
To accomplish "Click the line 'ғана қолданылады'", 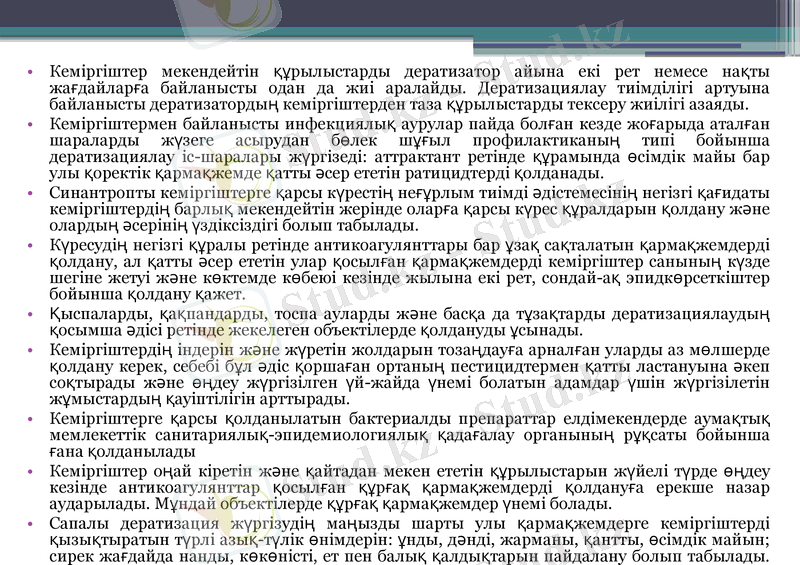I will 122,452.
